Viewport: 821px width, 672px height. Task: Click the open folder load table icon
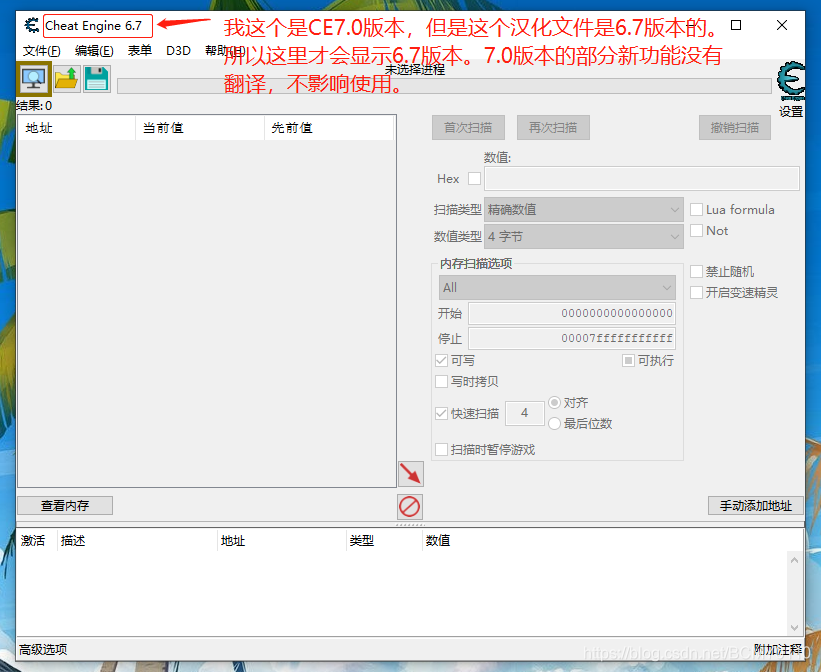66,79
